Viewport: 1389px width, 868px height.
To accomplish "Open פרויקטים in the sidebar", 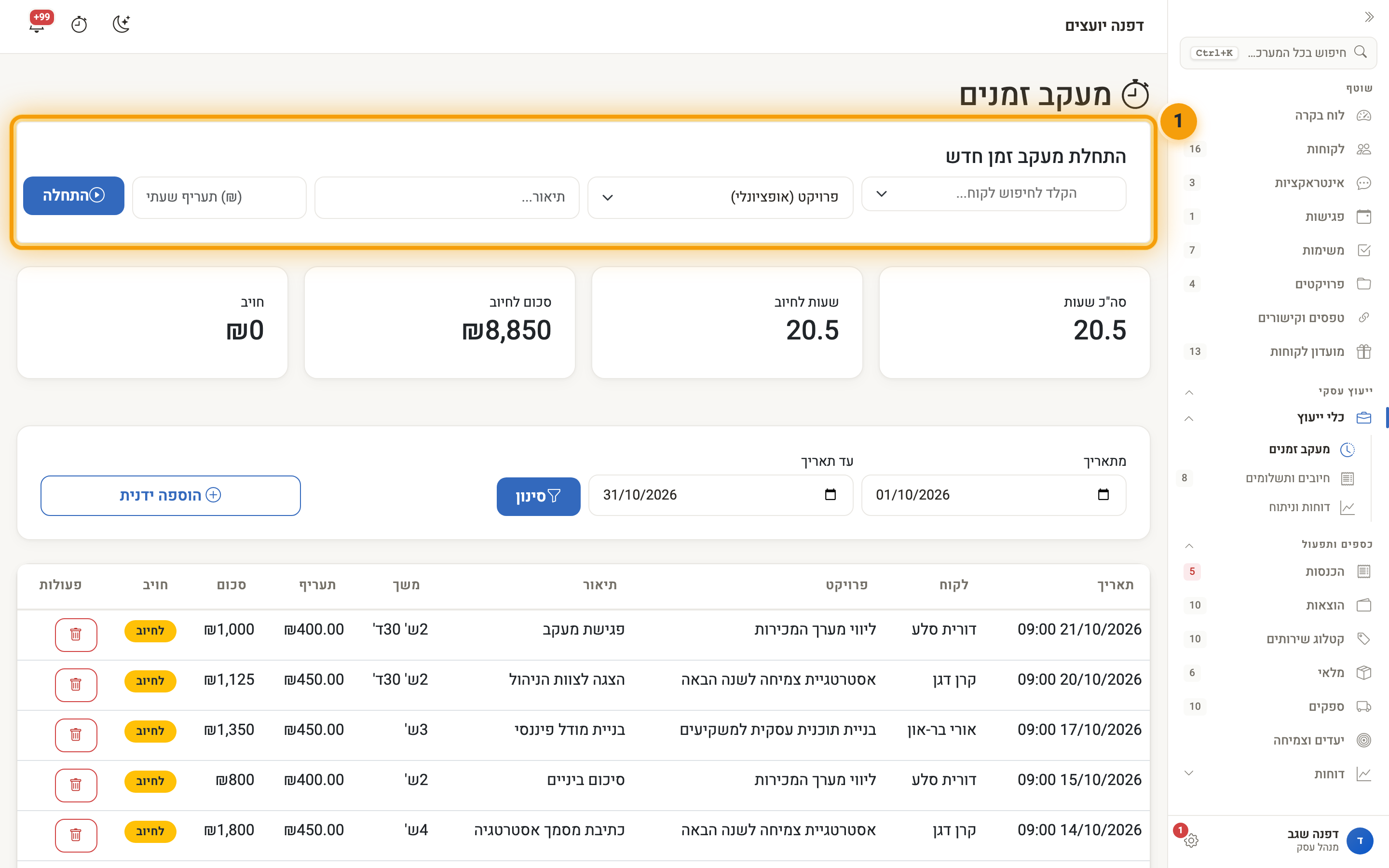I will click(1278, 284).
